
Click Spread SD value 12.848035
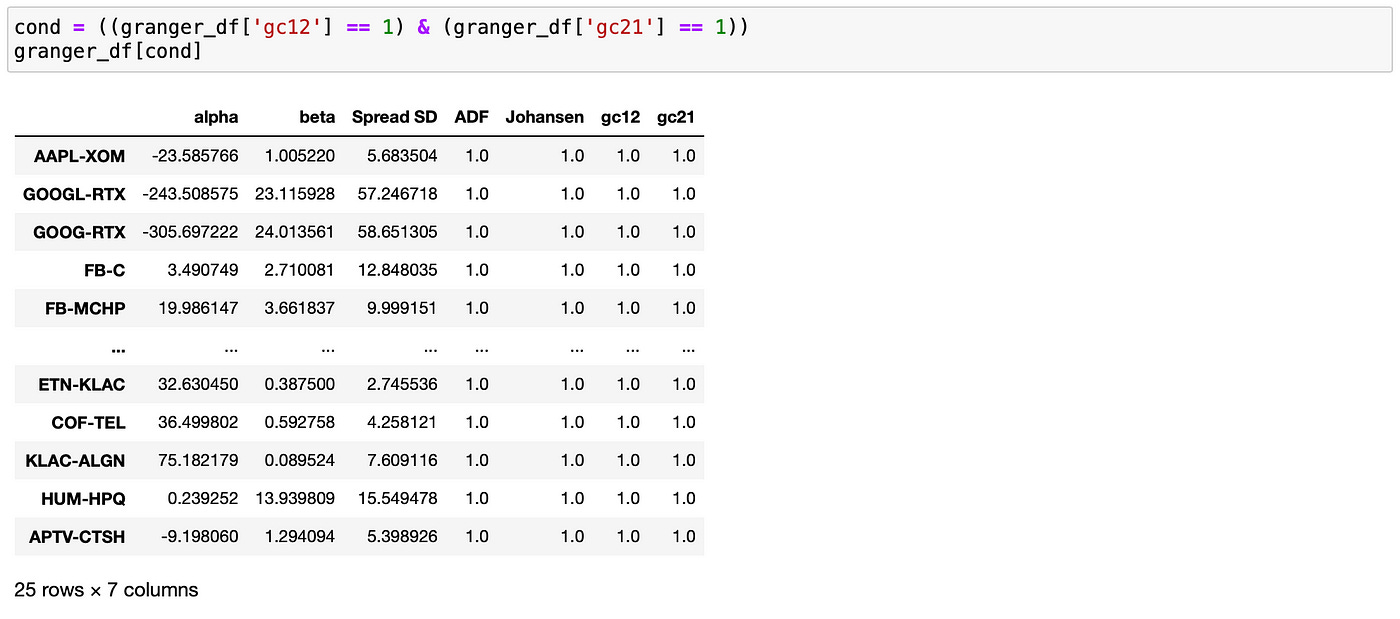coord(397,270)
